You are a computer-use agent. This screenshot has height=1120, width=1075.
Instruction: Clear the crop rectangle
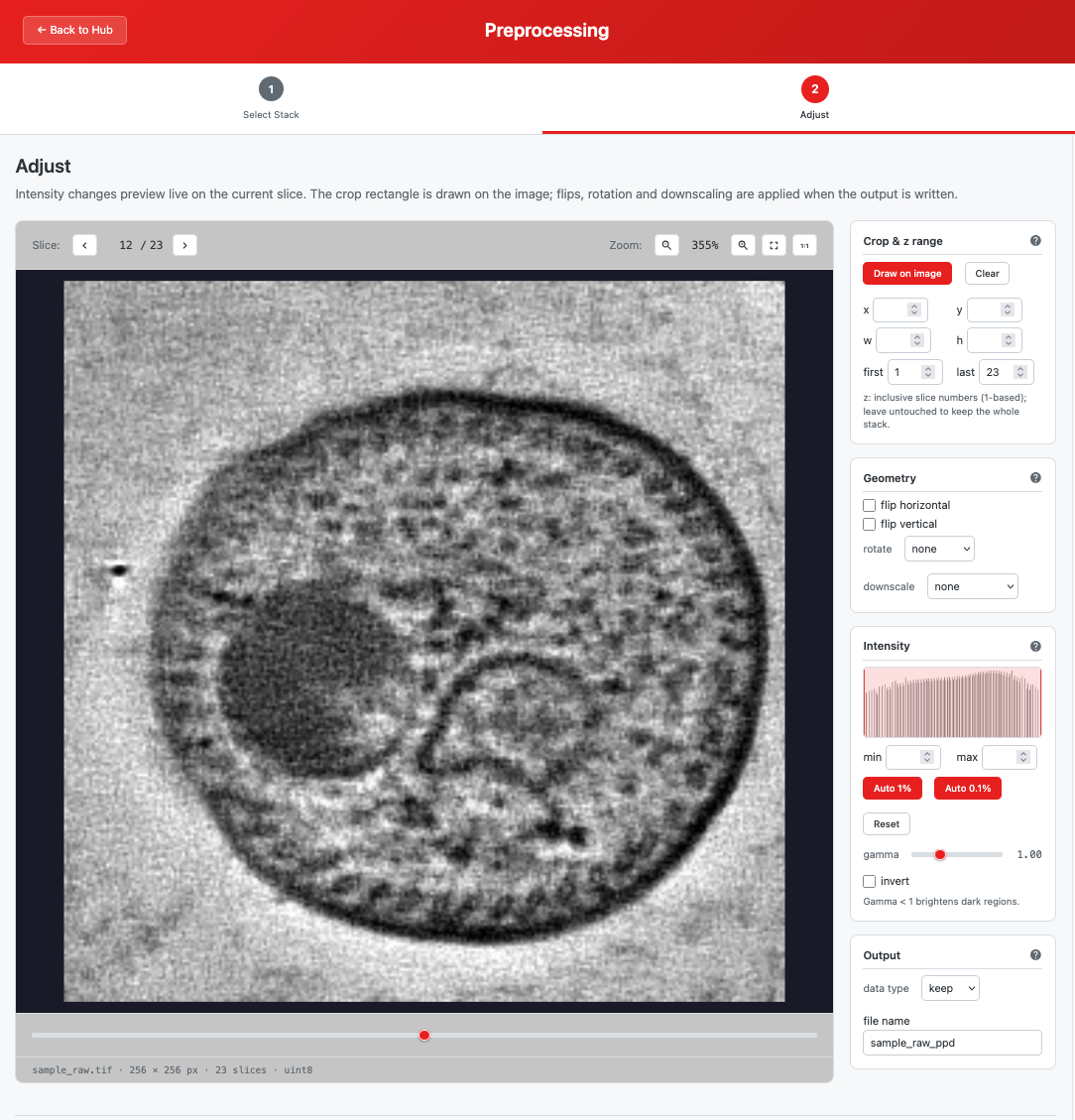(x=987, y=274)
